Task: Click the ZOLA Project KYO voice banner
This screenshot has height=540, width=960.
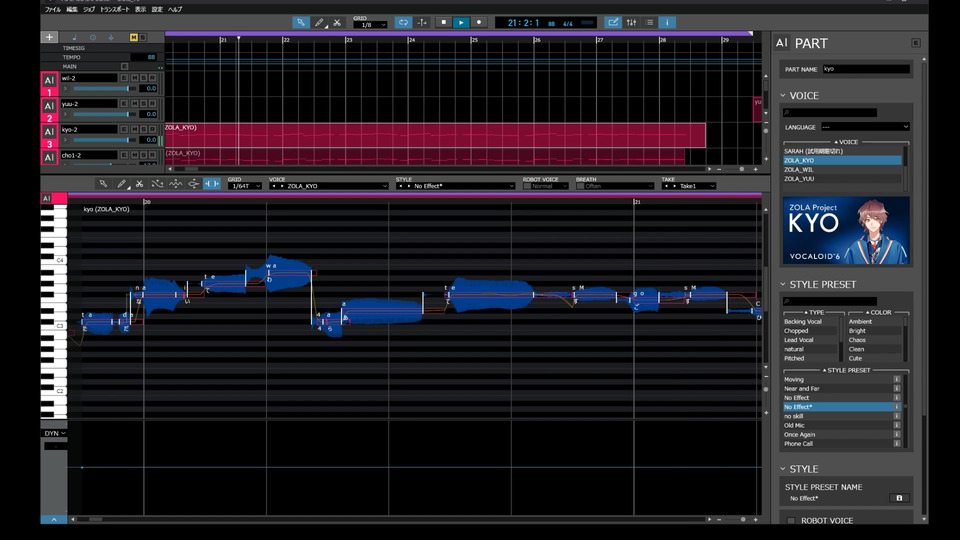Action: 846,230
